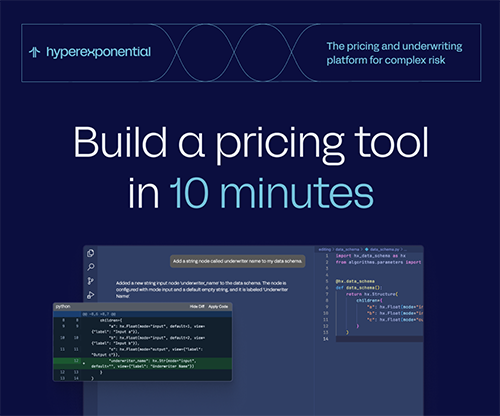The width and height of the screenshot is (500, 416).
Task: Click 'children={' in the editor pane
Action: 370,300
